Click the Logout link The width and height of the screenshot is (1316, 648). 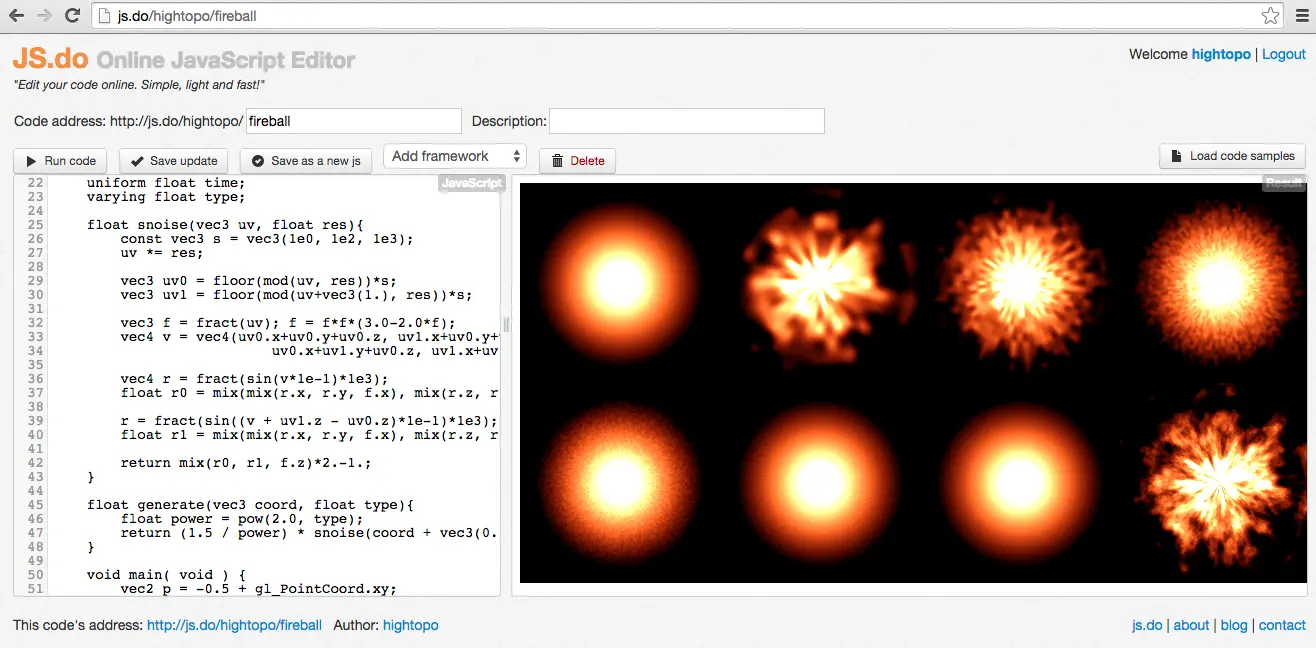point(1283,54)
